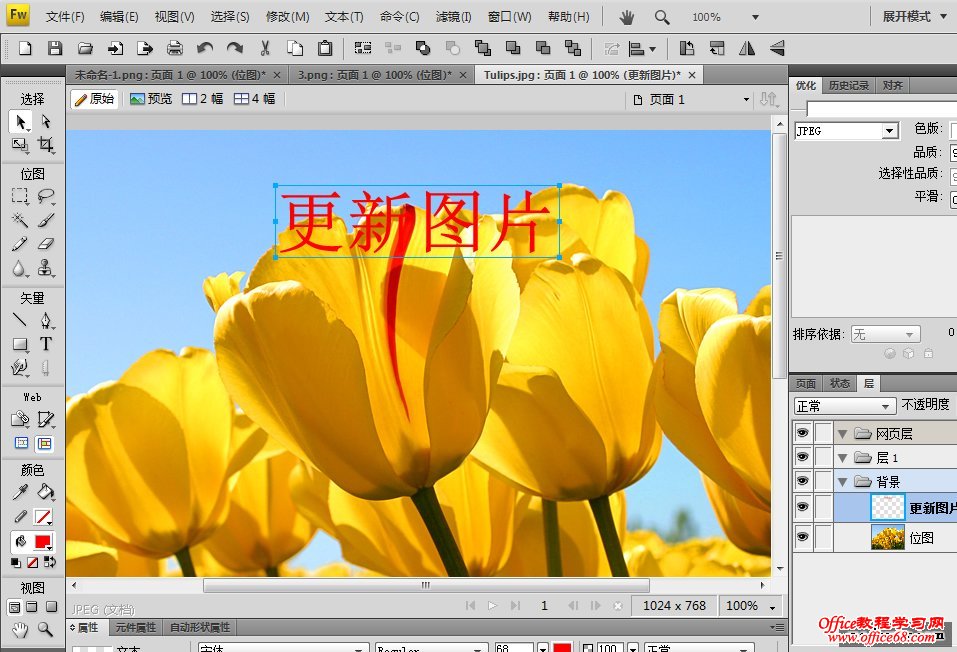The width and height of the screenshot is (957, 652).
Task: Toggle visibility of 网页层 layer
Action: click(x=802, y=433)
